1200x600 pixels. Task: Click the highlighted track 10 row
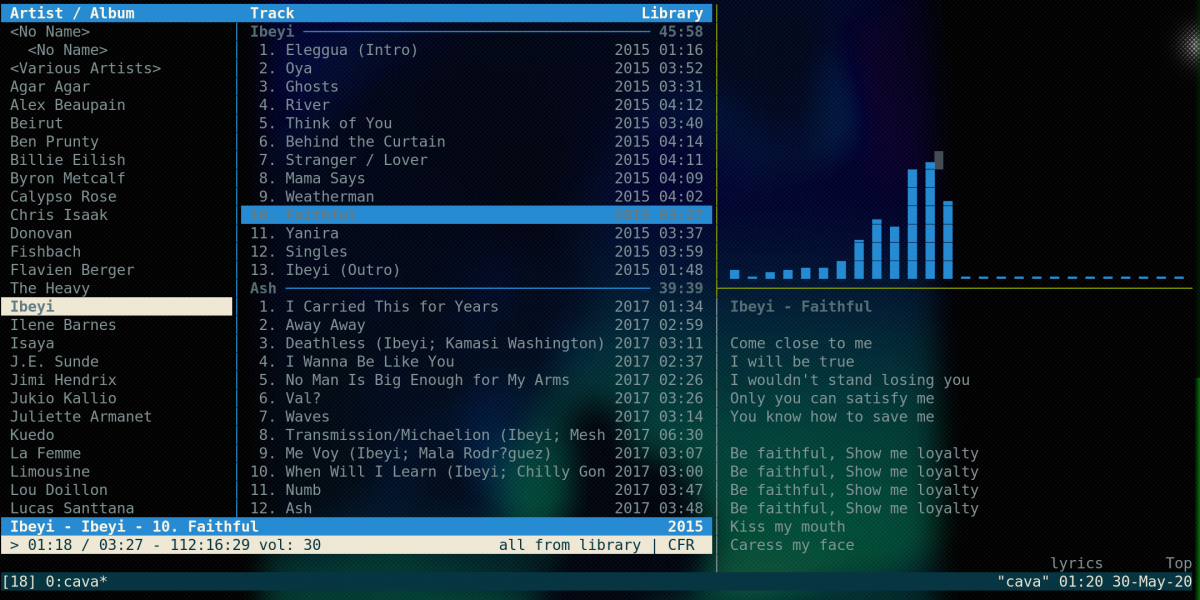click(476, 215)
